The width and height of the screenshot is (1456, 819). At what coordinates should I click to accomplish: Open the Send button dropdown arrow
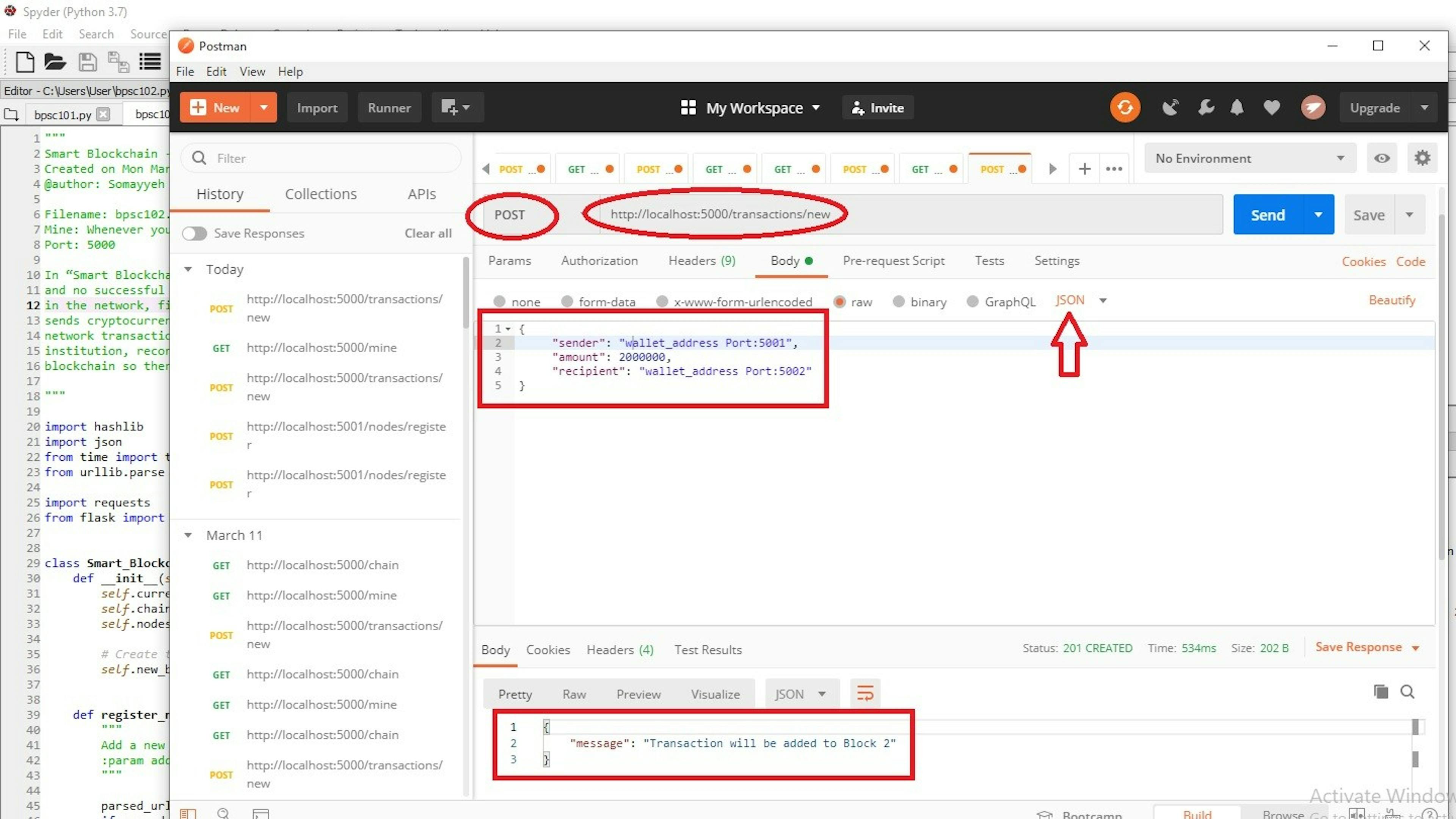[x=1318, y=214]
